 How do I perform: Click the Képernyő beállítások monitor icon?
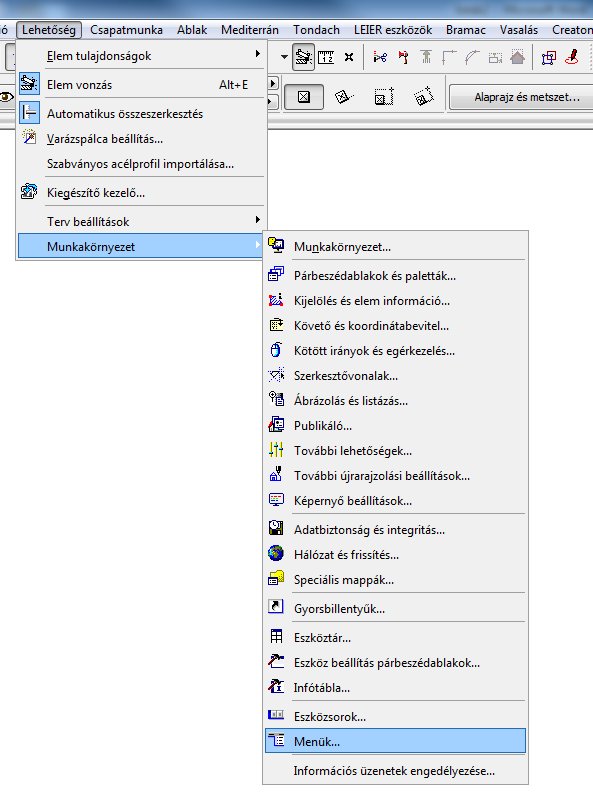point(276,499)
